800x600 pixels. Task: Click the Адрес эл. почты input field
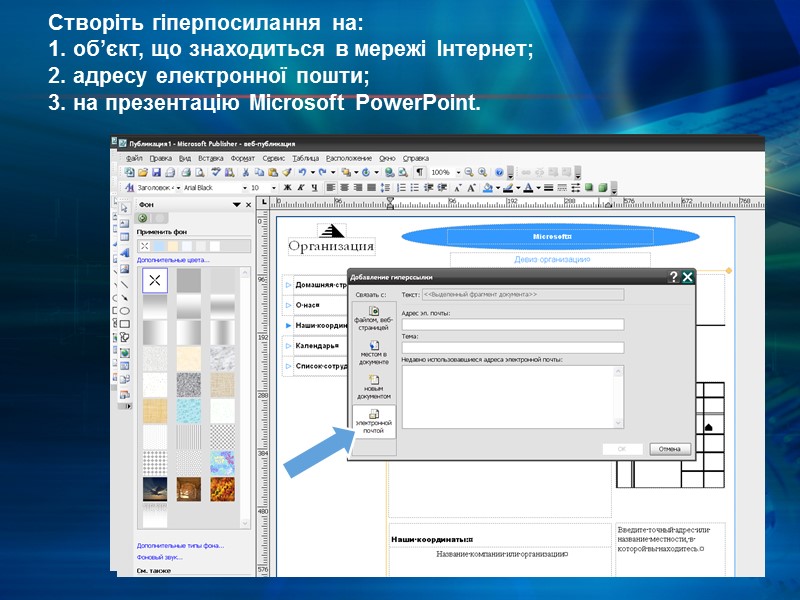513,324
